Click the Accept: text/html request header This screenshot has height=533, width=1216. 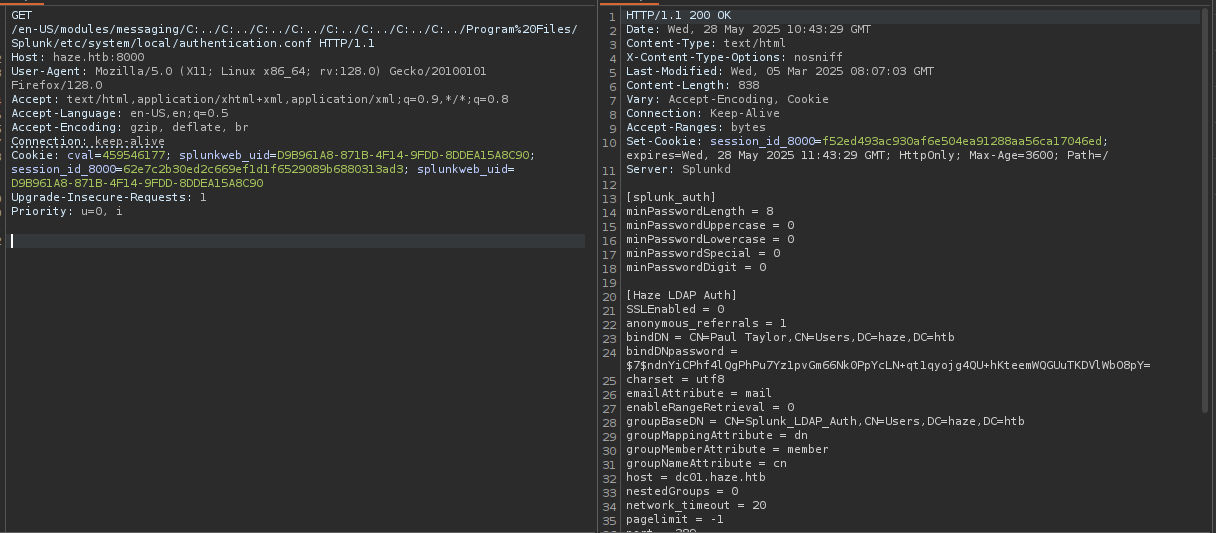coord(260,100)
